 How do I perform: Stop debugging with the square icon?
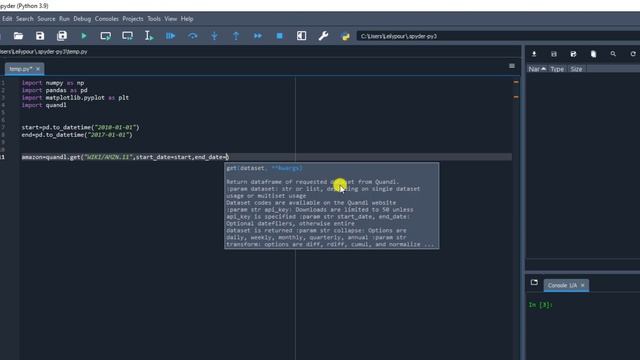coord(280,36)
